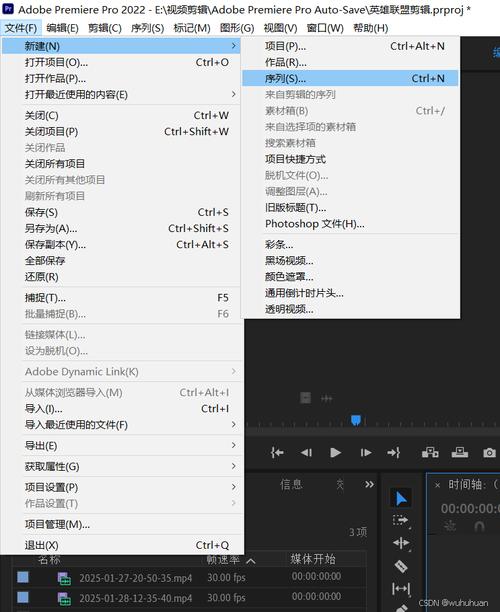Expand Adobe Dynamic Link(K) submenu
This screenshot has width=500, height=612.
pos(233,371)
